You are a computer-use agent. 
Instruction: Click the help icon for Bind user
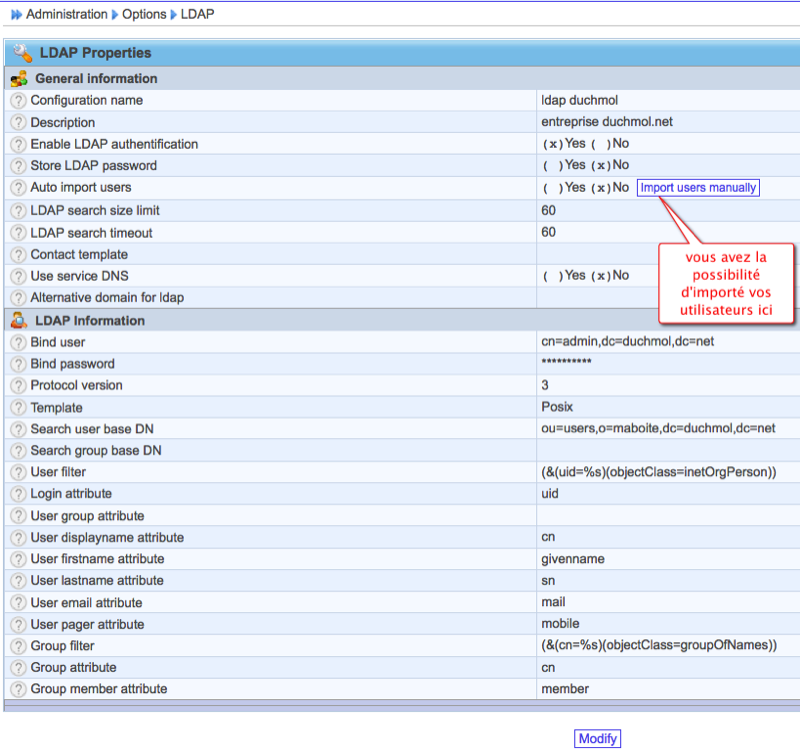click(x=18, y=342)
